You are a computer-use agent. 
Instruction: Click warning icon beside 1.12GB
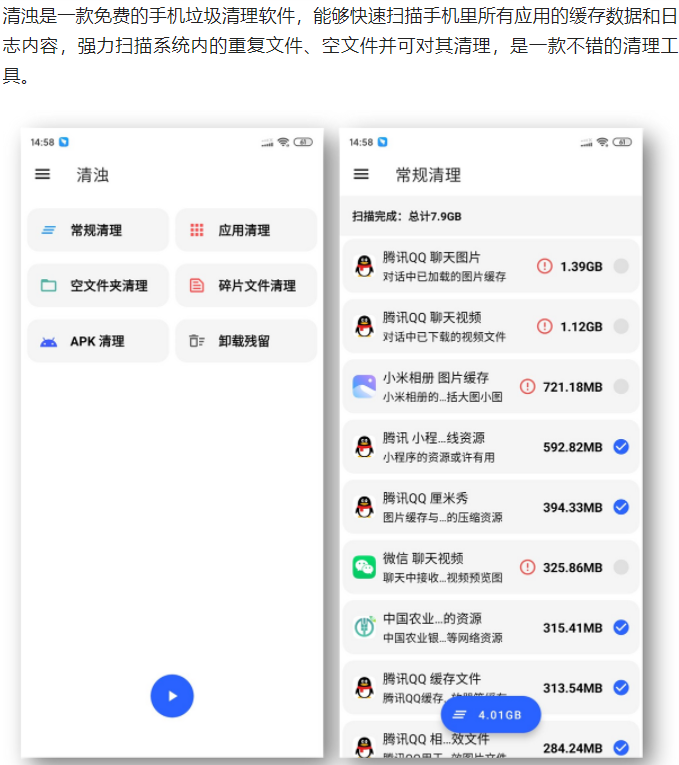[x=544, y=326]
